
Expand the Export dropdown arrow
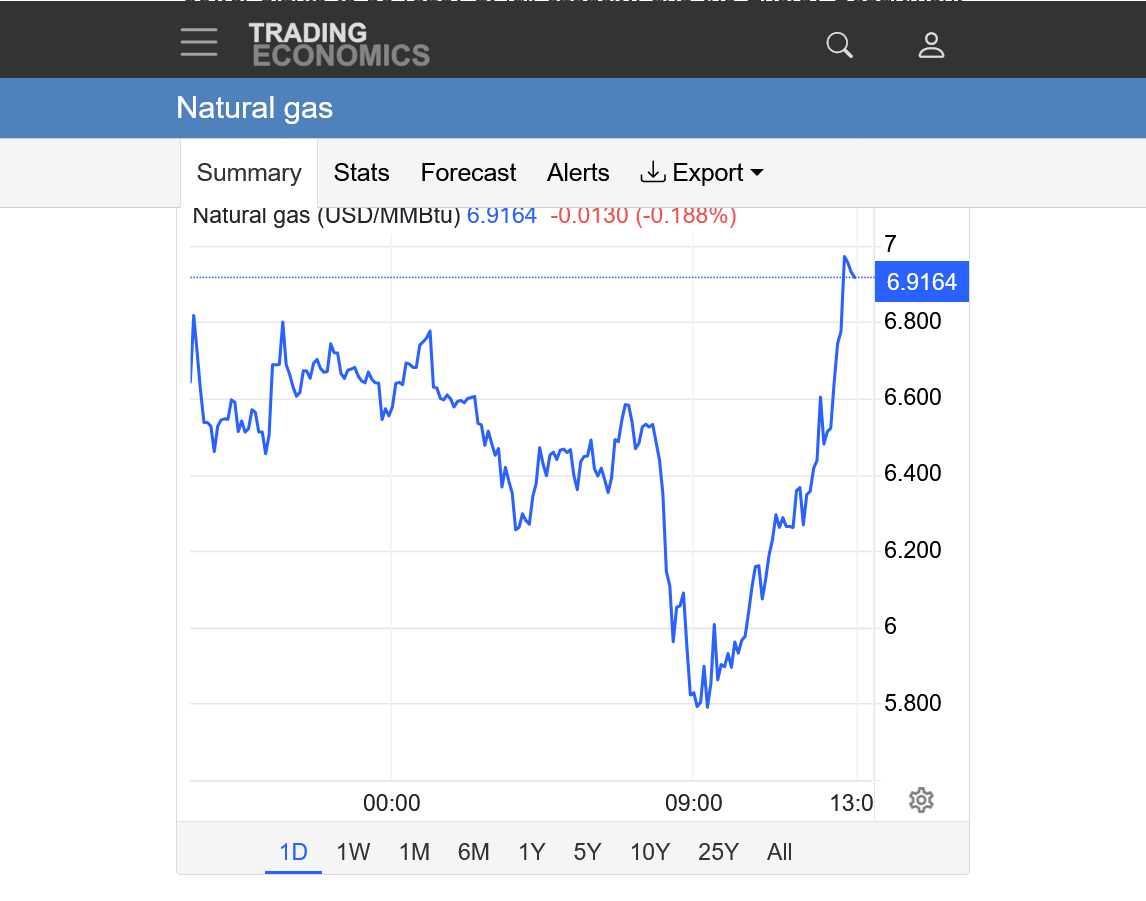(757, 173)
